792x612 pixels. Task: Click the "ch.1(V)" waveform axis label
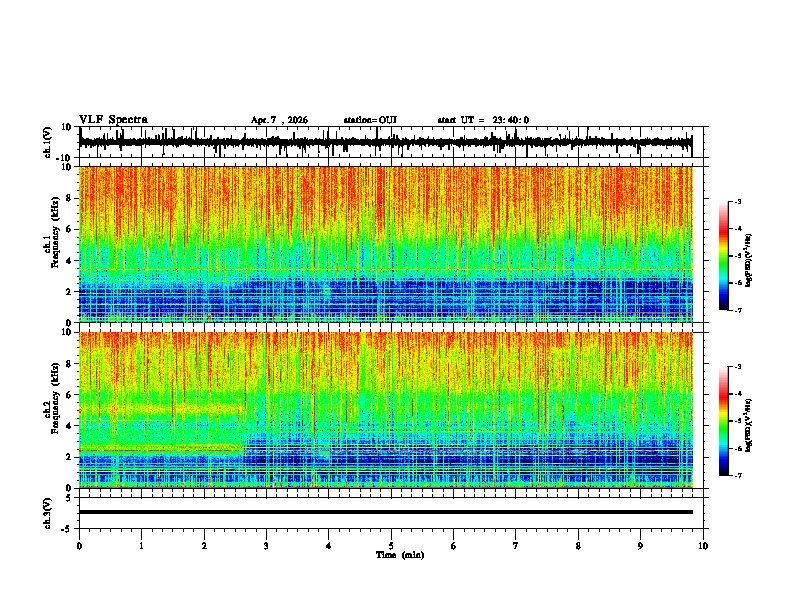pyautogui.click(x=48, y=142)
